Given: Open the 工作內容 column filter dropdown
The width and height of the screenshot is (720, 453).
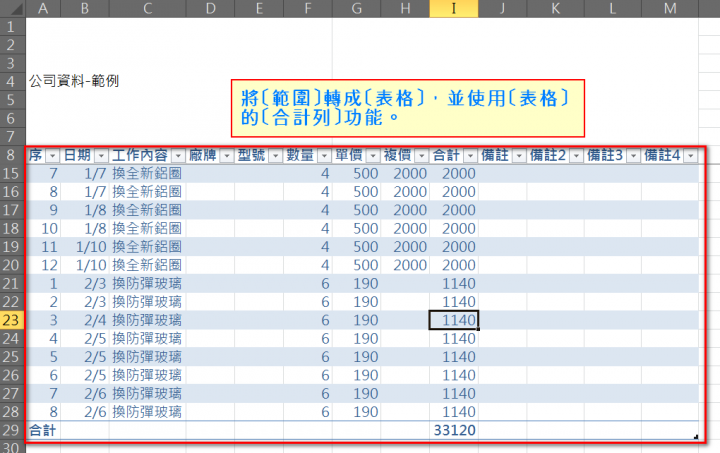Looking at the screenshot, I should coord(178,156).
